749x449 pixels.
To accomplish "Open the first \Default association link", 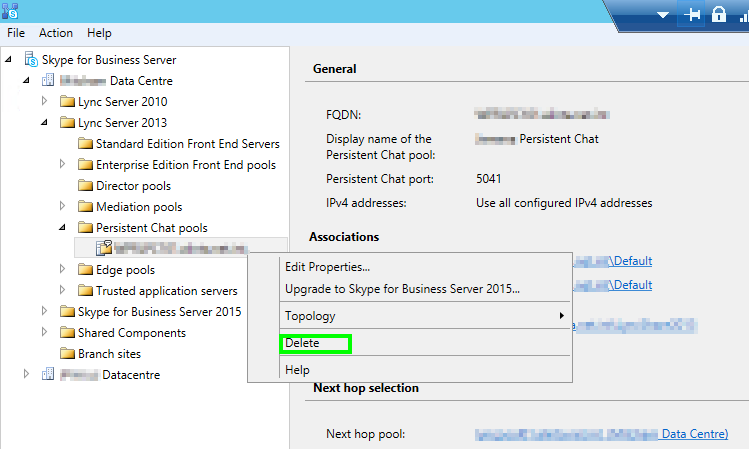I will tap(613, 261).
